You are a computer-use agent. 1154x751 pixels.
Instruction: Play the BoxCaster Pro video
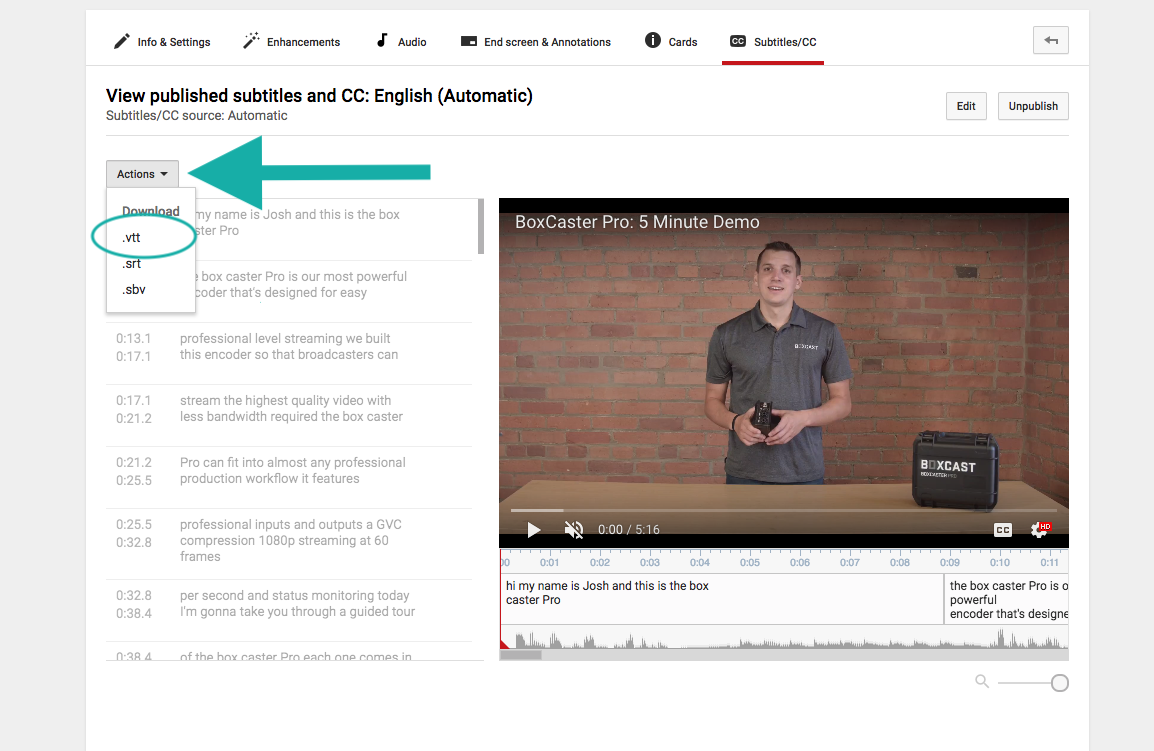(534, 530)
